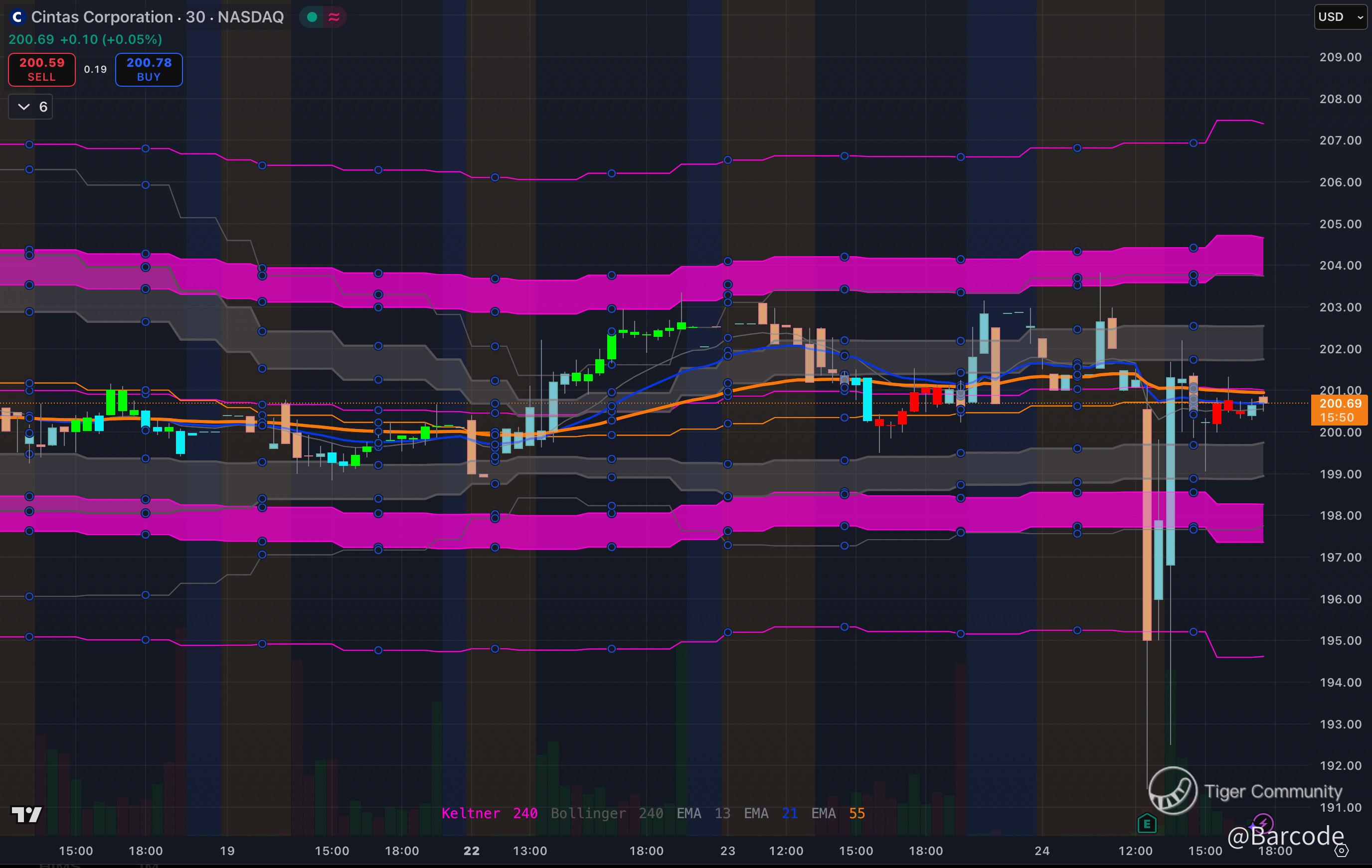
Task: Expand the collapsed indicators legend showing 6
Action: tap(31, 107)
